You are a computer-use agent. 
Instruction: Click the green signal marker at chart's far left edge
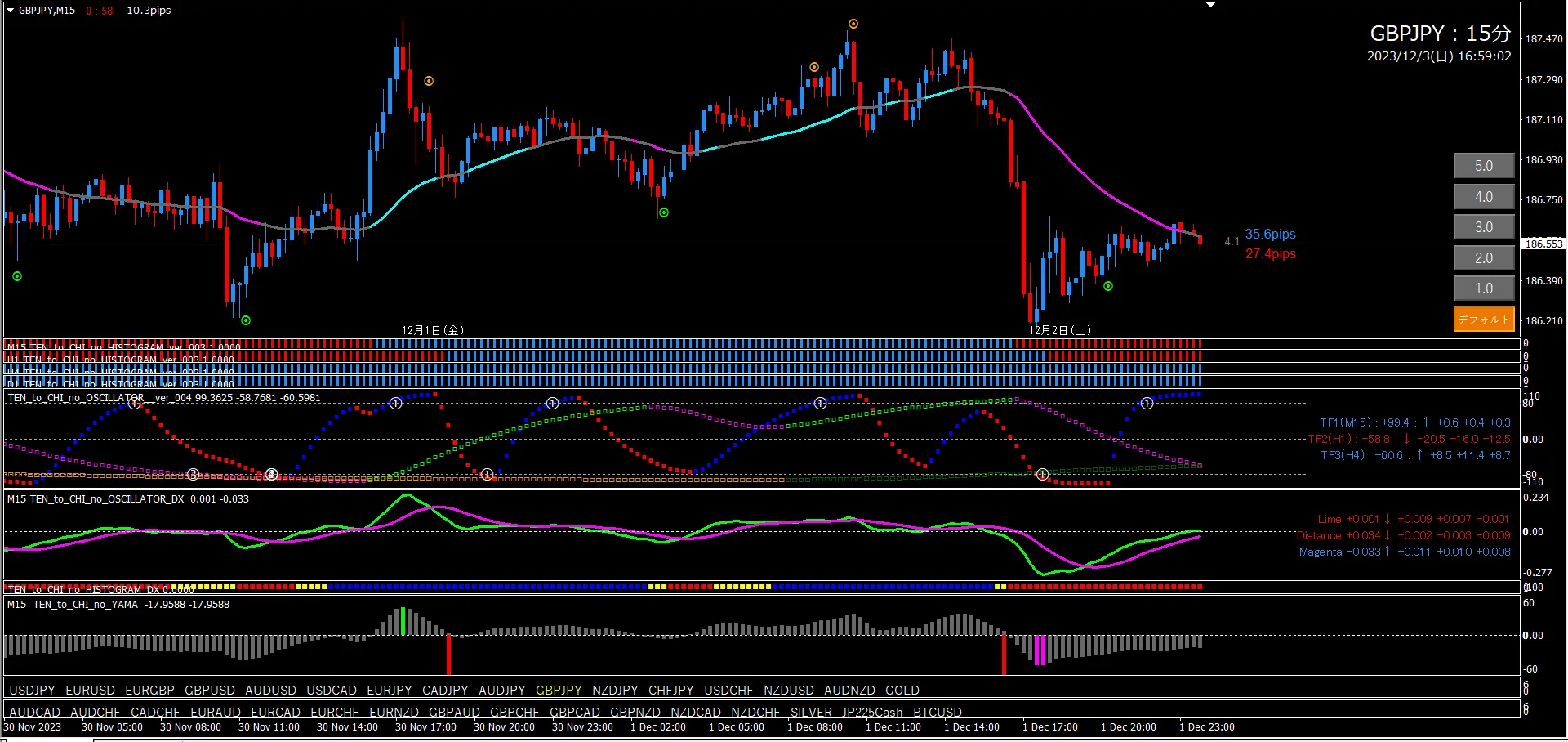click(17, 276)
